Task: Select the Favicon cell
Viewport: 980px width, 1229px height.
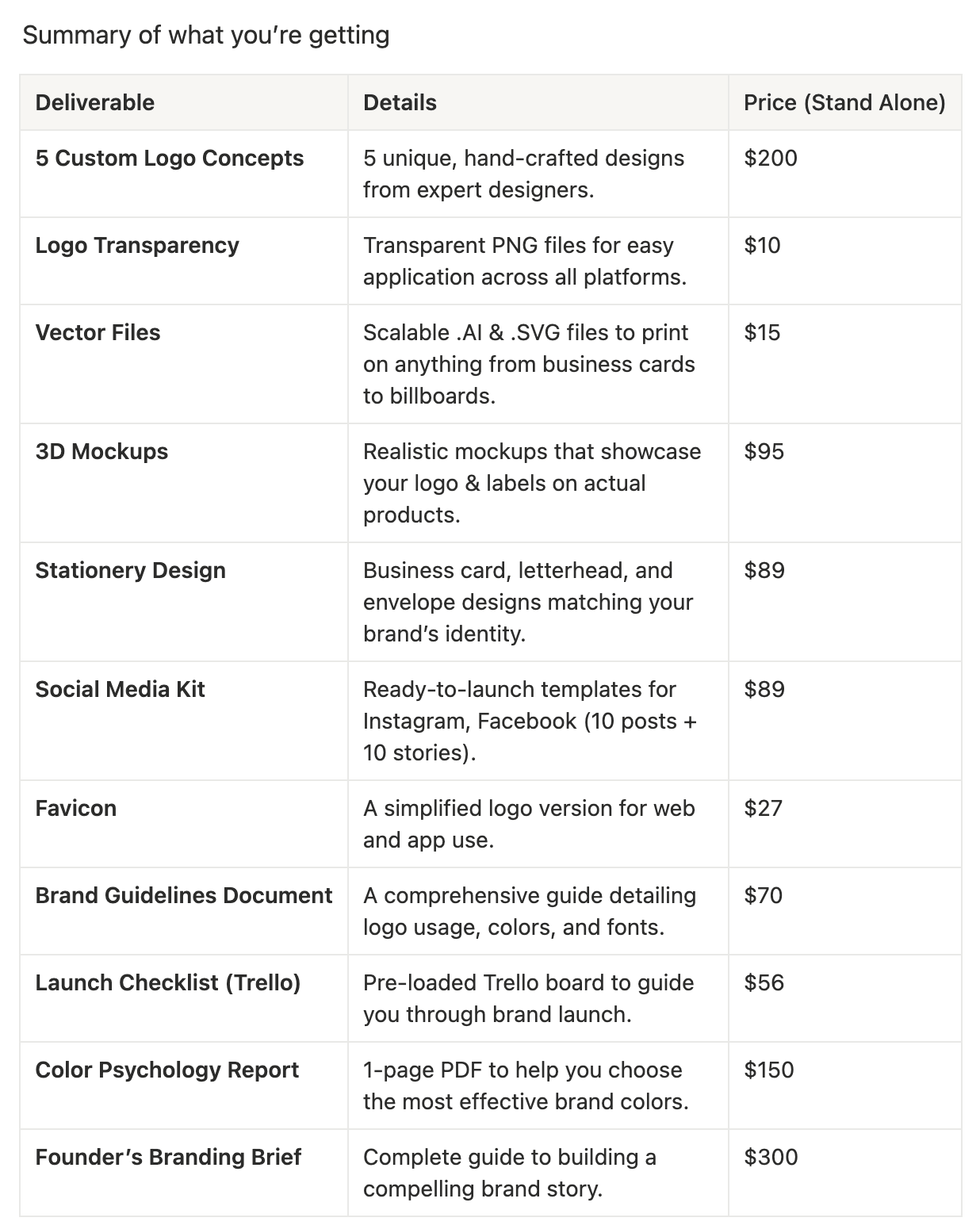Action: 76,809
